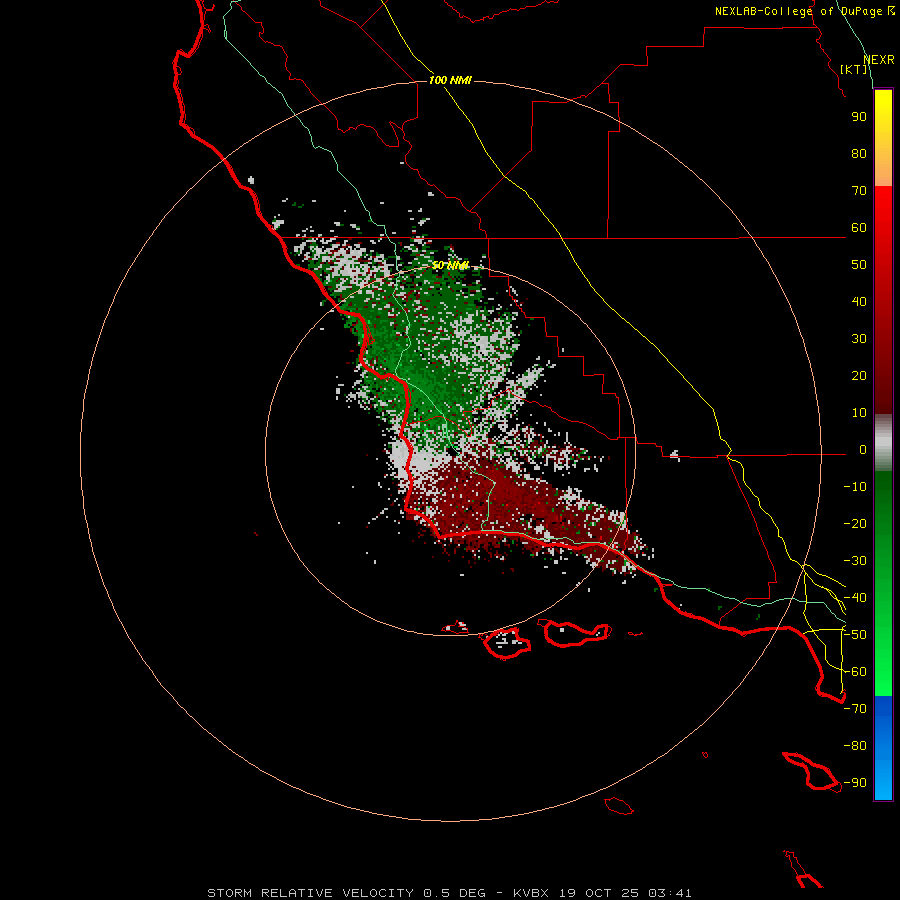Viewport: 900px width, 900px height.
Task: Click the blue bottom segment of the color bar
Action: (x=883, y=747)
